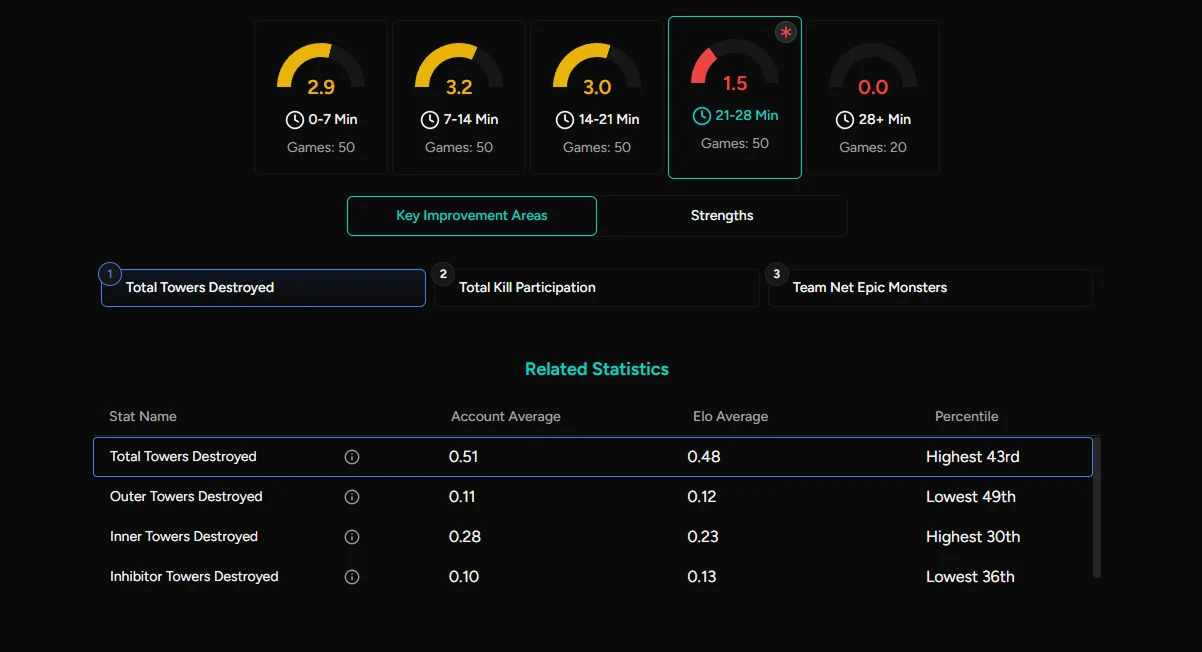The width and height of the screenshot is (1202, 652).
Task: Switch to the Strengths tab
Action: tap(722, 216)
